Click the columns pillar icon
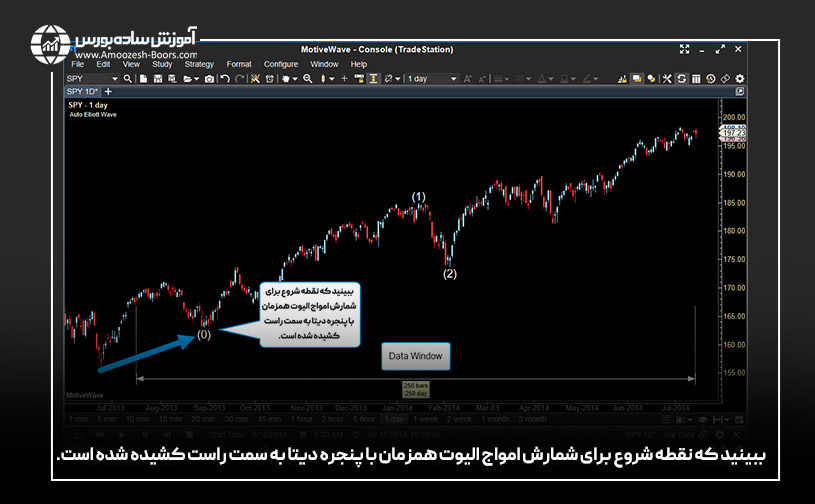Screen dimensions: 815x504 point(696,78)
